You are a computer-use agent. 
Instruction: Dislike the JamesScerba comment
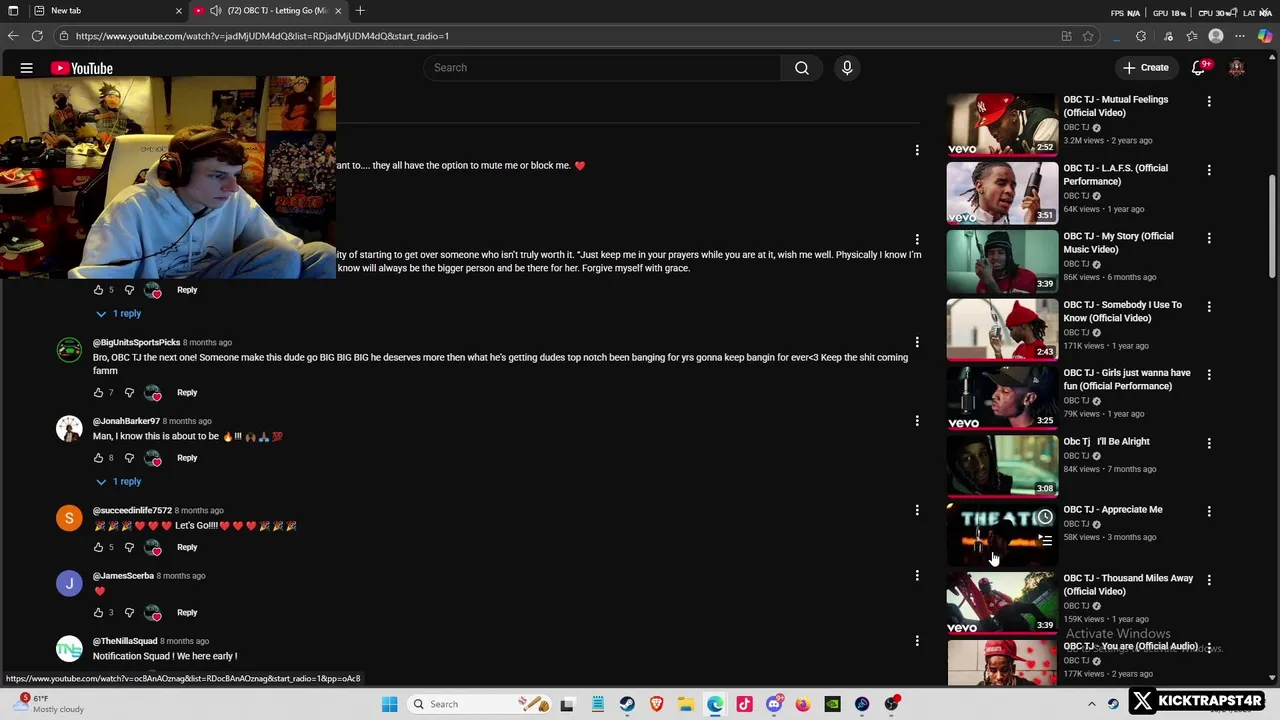(129, 613)
